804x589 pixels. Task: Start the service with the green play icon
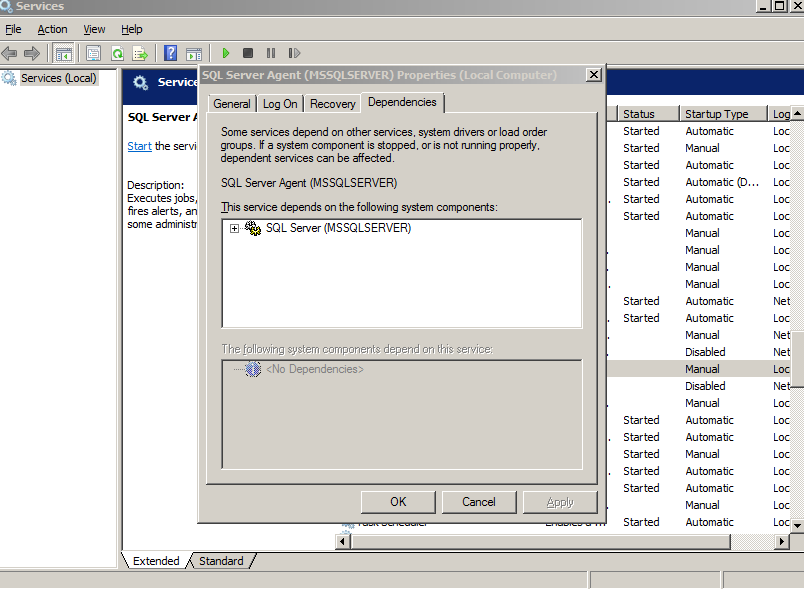click(226, 53)
